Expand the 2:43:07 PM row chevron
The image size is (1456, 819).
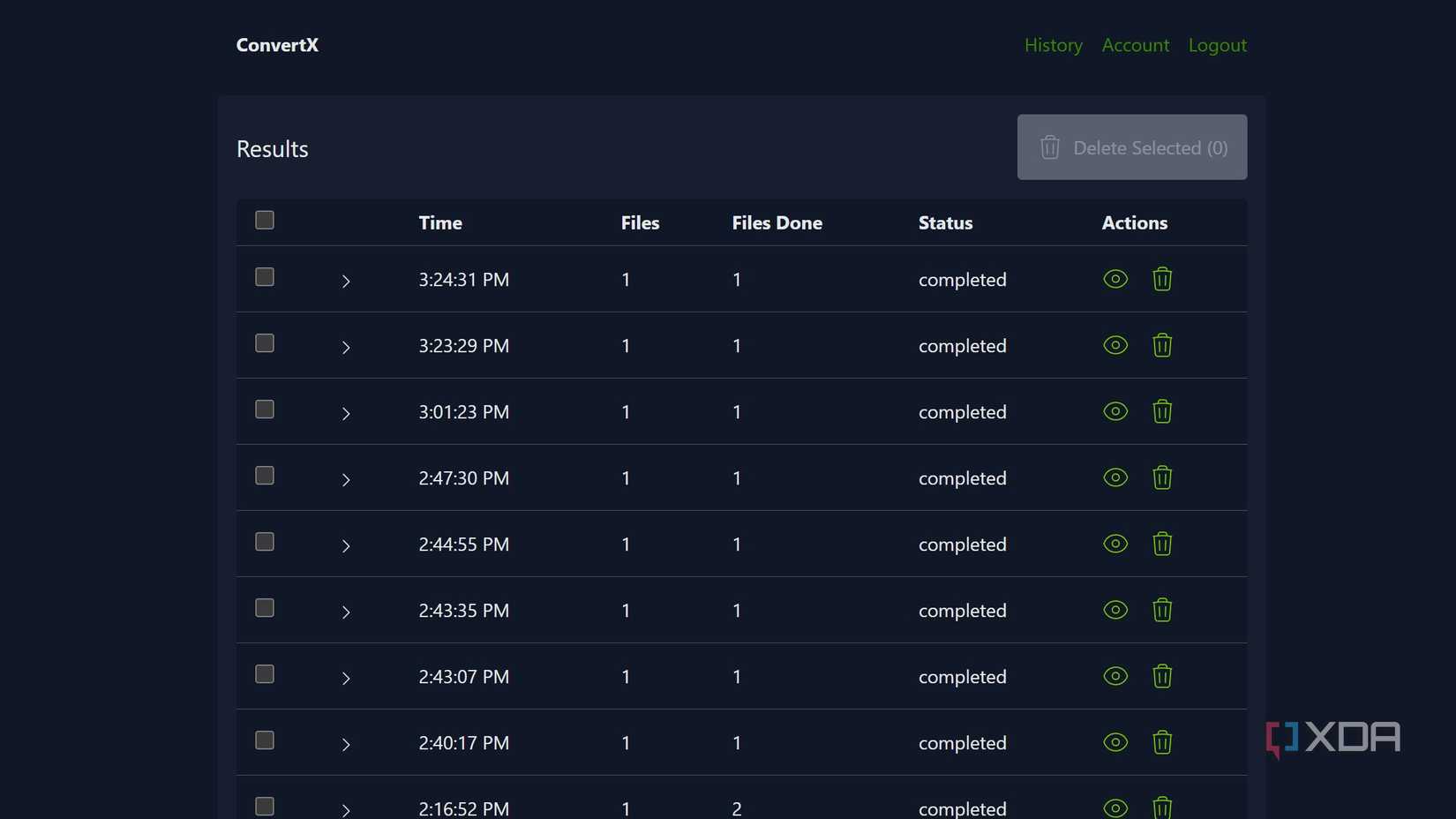click(x=346, y=679)
